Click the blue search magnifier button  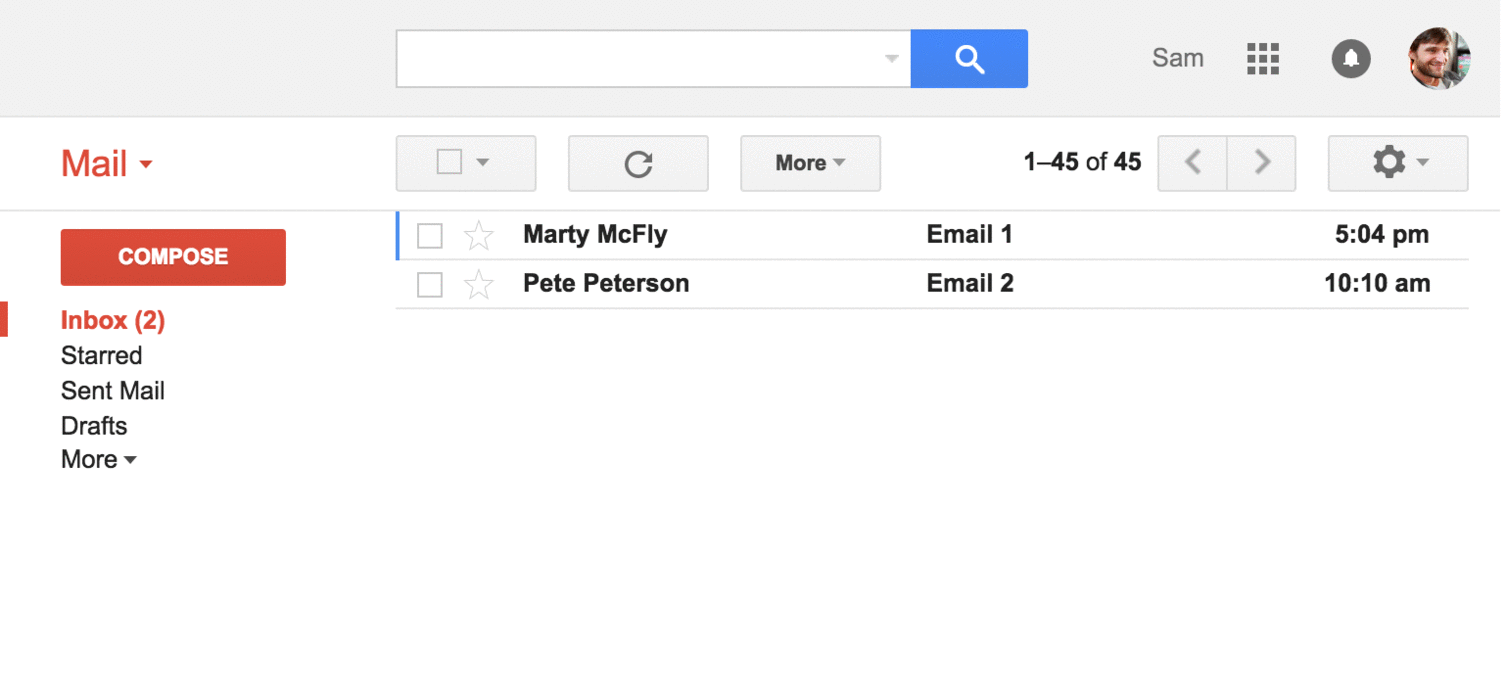[969, 59]
